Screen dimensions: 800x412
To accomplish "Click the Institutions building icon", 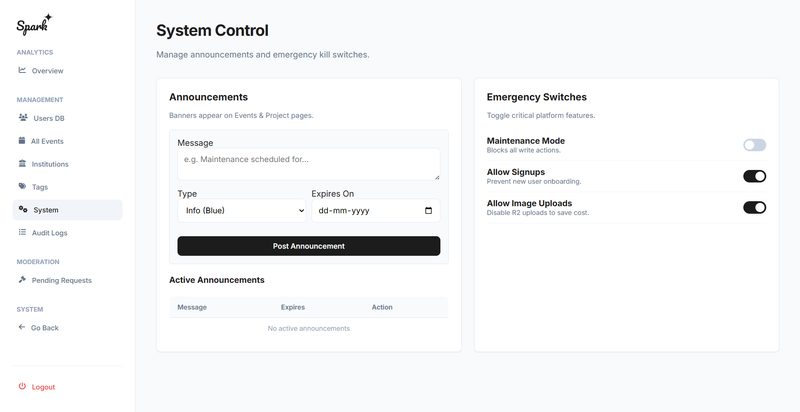I will (22, 163).
